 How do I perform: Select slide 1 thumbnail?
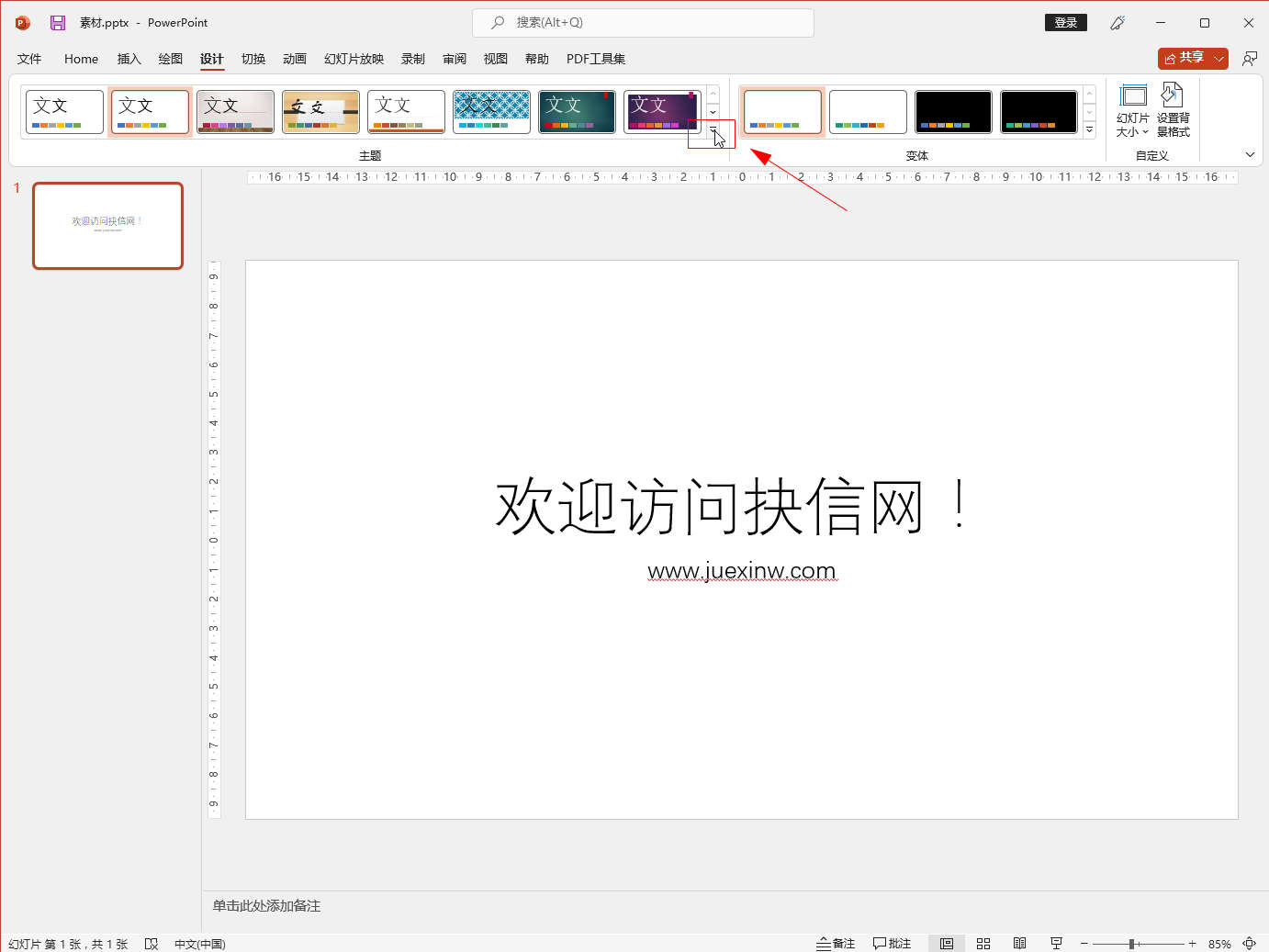[108, 226]
